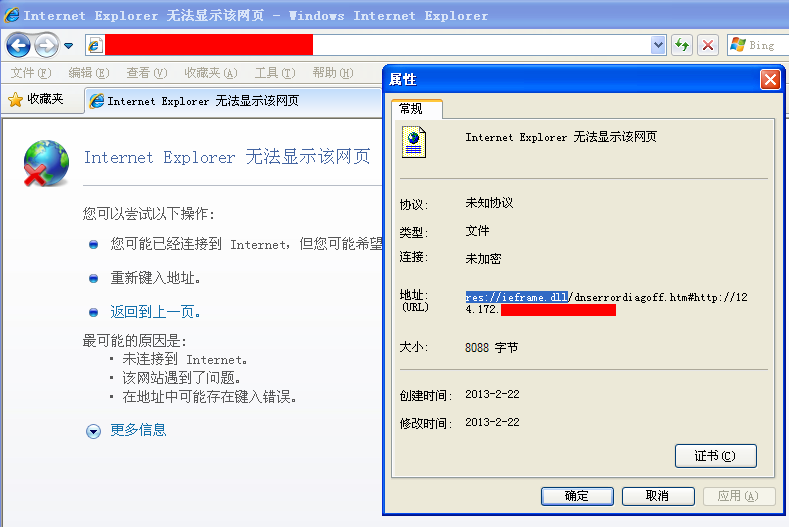
Task: Click the 更多信息 link text
Action: pos(138,430)
